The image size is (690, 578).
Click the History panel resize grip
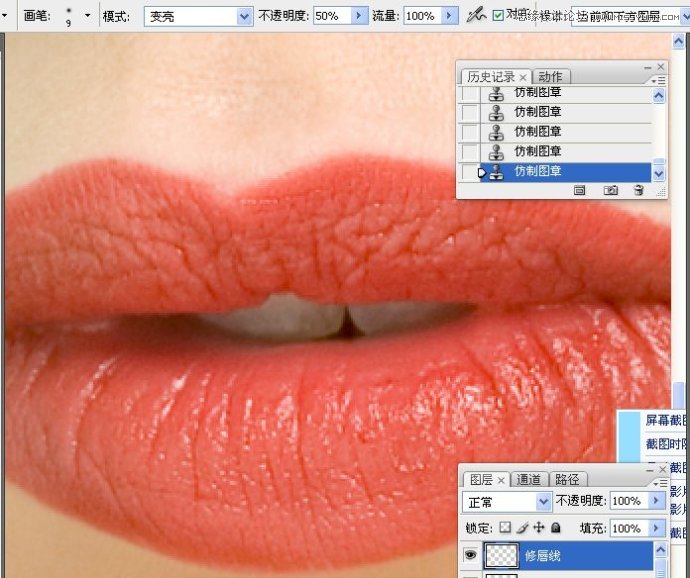pyautogui.click(x=661, y=191)
